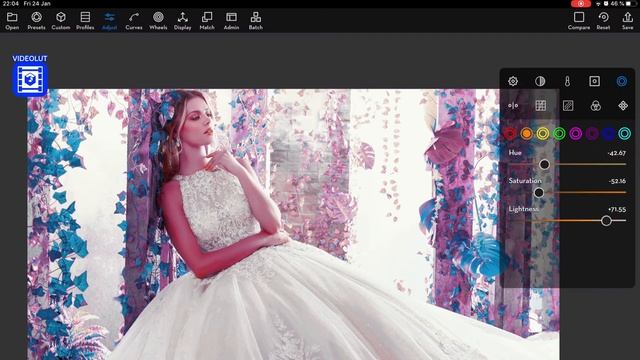Open the Admin panel
640x360 pixels.
coord(231,21)
